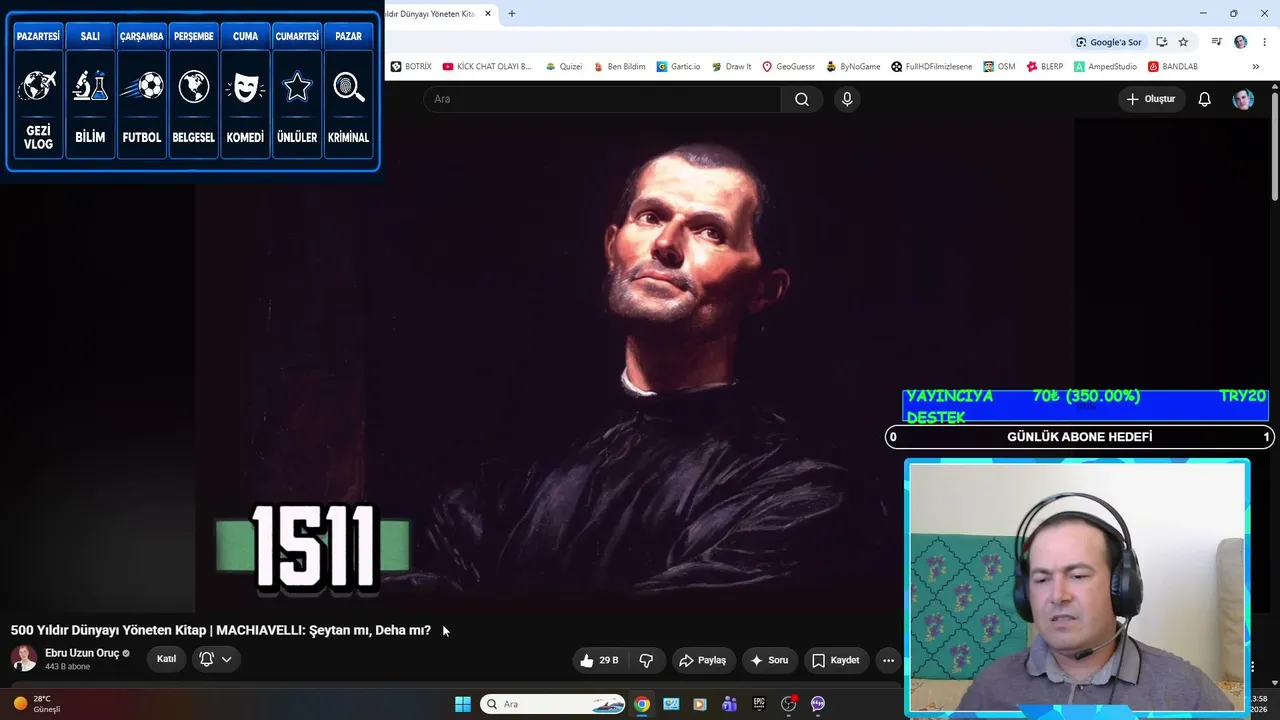Screen dimensions: 1280x720
Task: Open a new browser tab
Action: click(512, 14)
